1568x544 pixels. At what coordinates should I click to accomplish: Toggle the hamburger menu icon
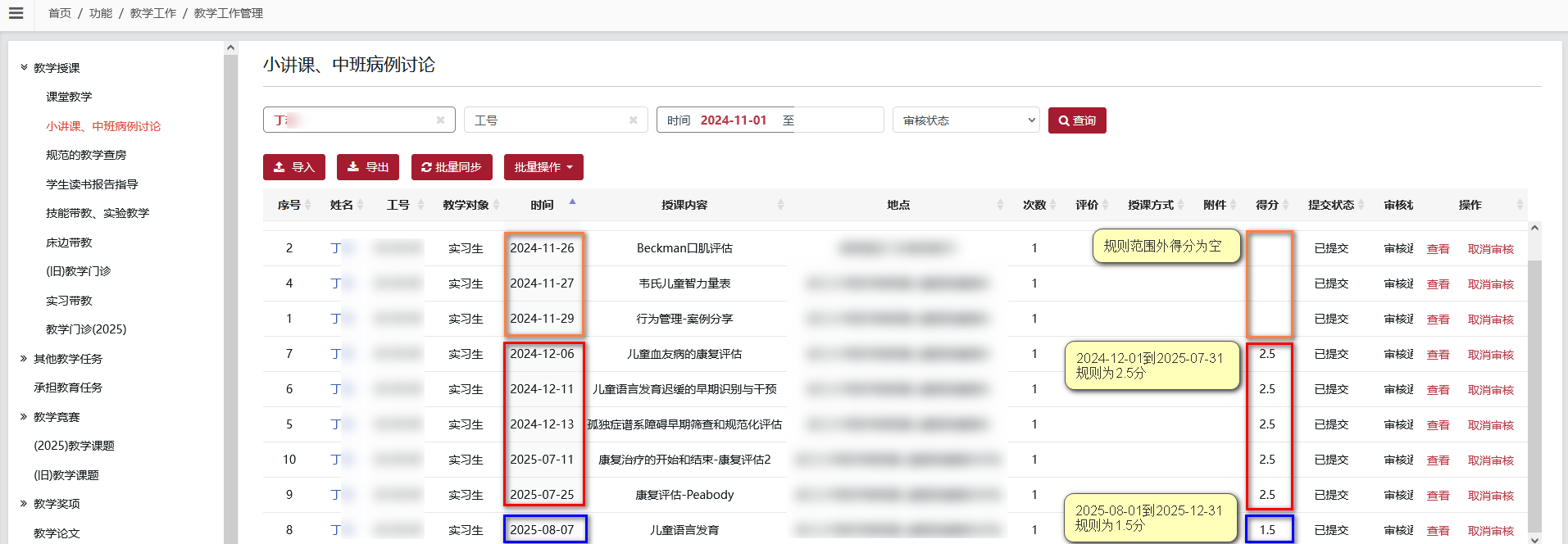coord(16,13)
